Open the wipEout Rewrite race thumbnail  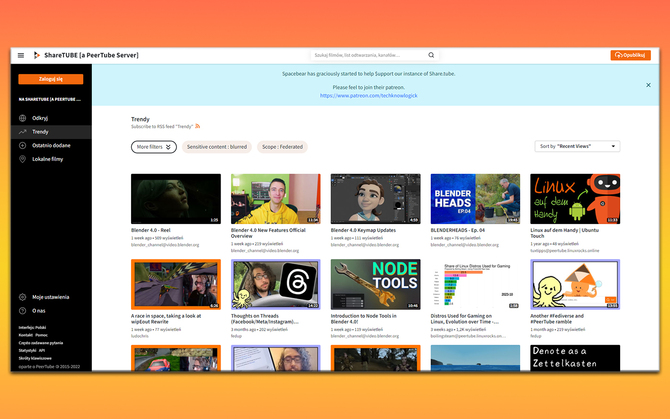[176, 284]
